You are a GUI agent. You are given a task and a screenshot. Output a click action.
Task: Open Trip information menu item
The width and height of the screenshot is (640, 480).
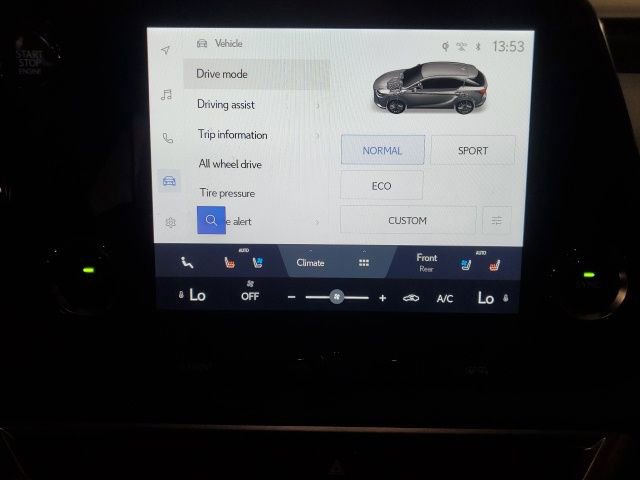[257, 134]
